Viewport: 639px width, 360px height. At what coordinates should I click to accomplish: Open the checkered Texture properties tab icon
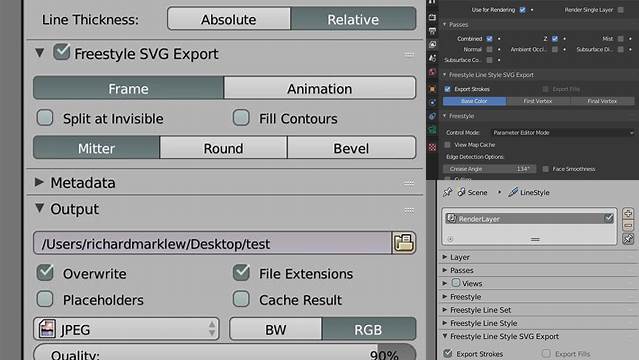(x=432, y=147)
